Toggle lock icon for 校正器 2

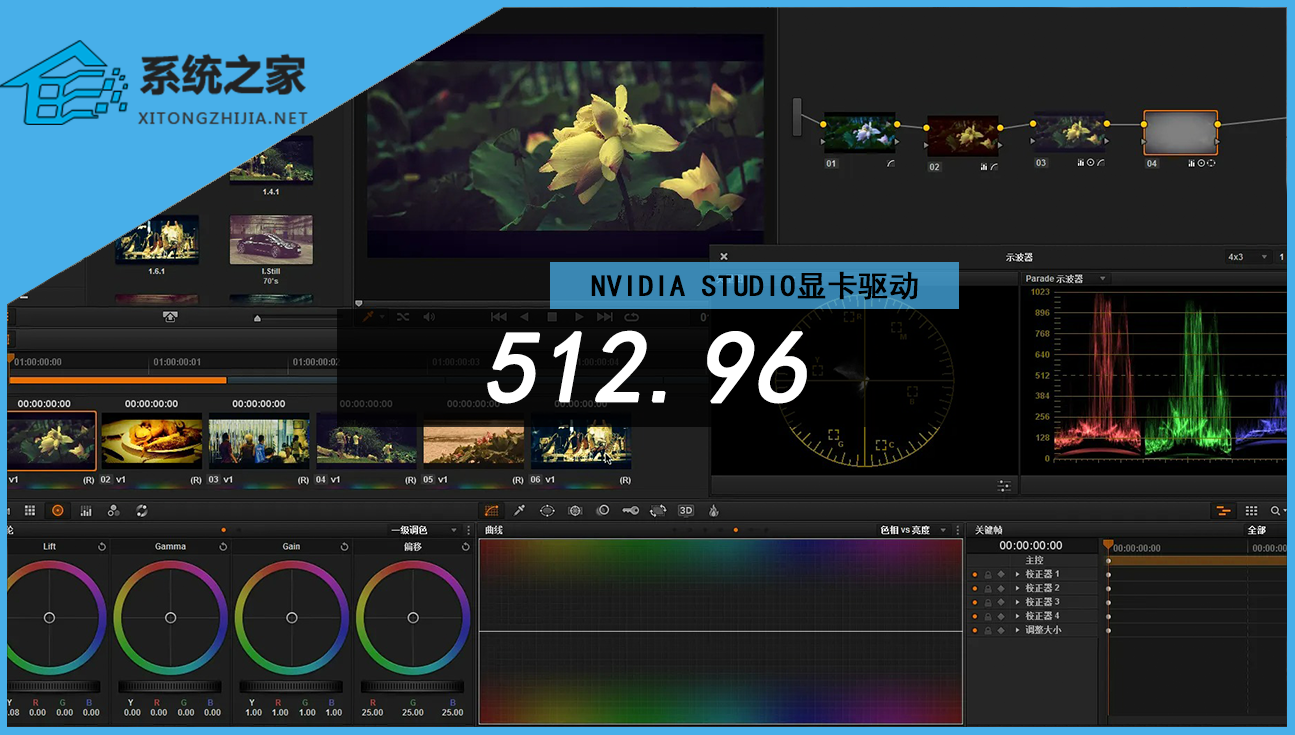point(988,589)
